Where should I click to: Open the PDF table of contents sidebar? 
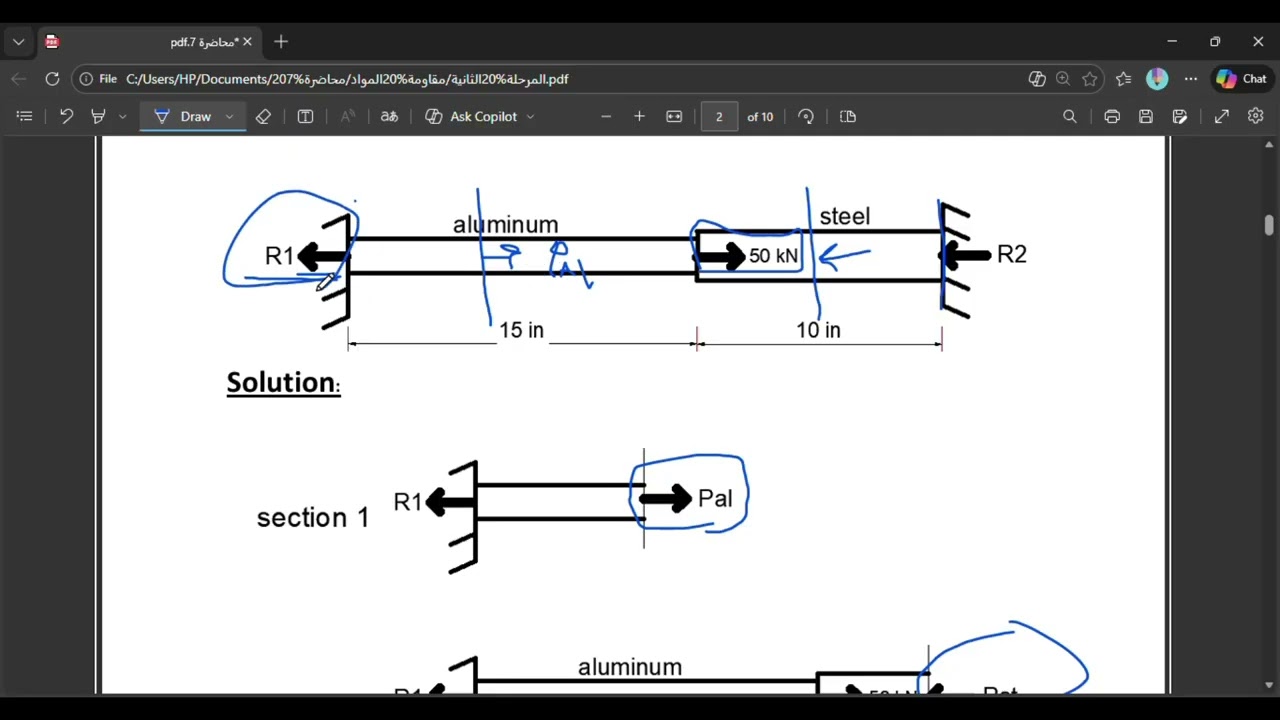25,116
